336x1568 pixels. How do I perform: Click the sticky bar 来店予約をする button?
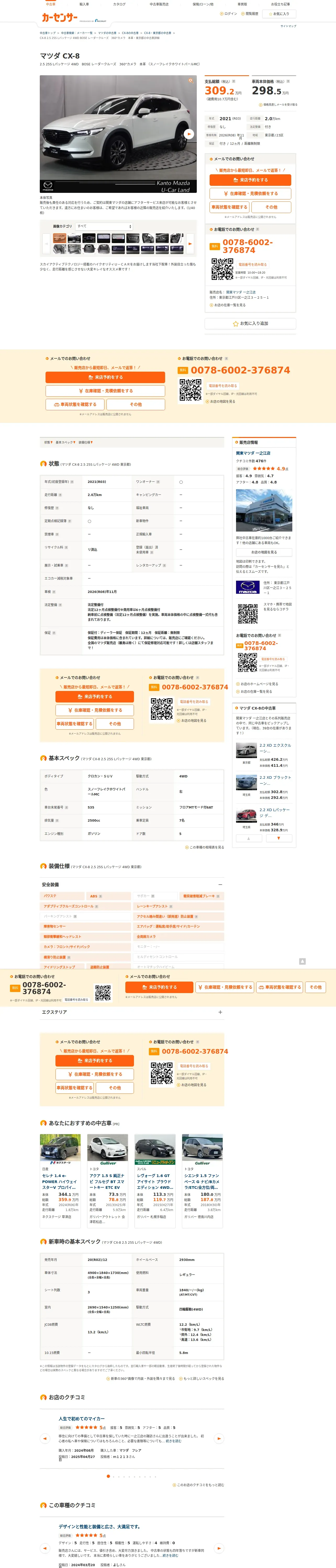(159, 987)
